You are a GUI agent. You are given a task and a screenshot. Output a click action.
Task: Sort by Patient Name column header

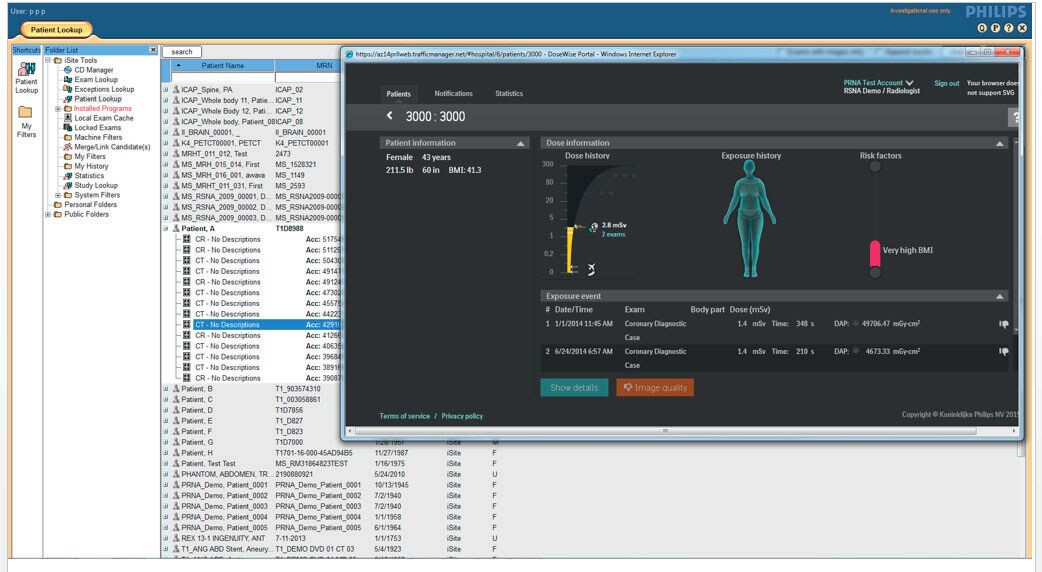(x=223, y=66)
